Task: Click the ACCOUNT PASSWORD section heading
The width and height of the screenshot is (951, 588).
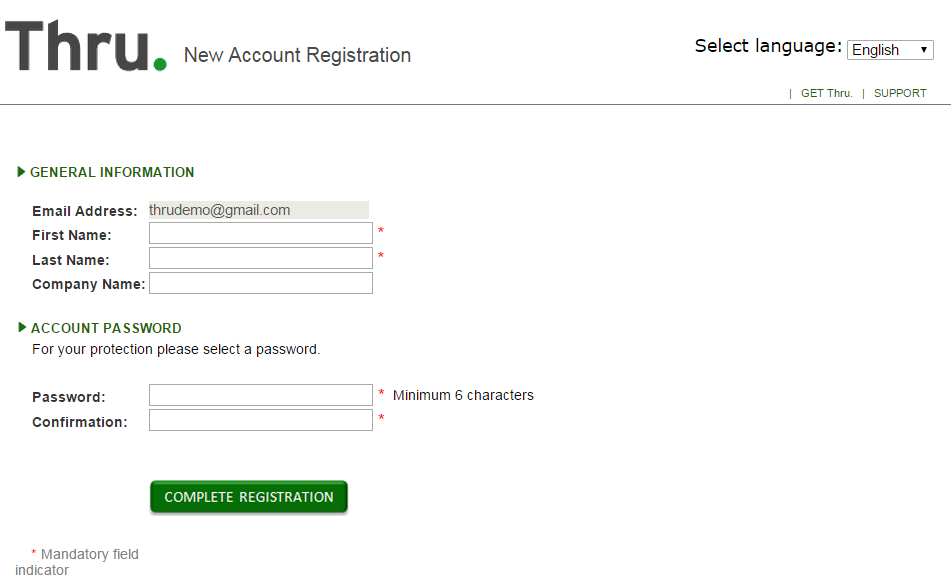Action: 106,328
